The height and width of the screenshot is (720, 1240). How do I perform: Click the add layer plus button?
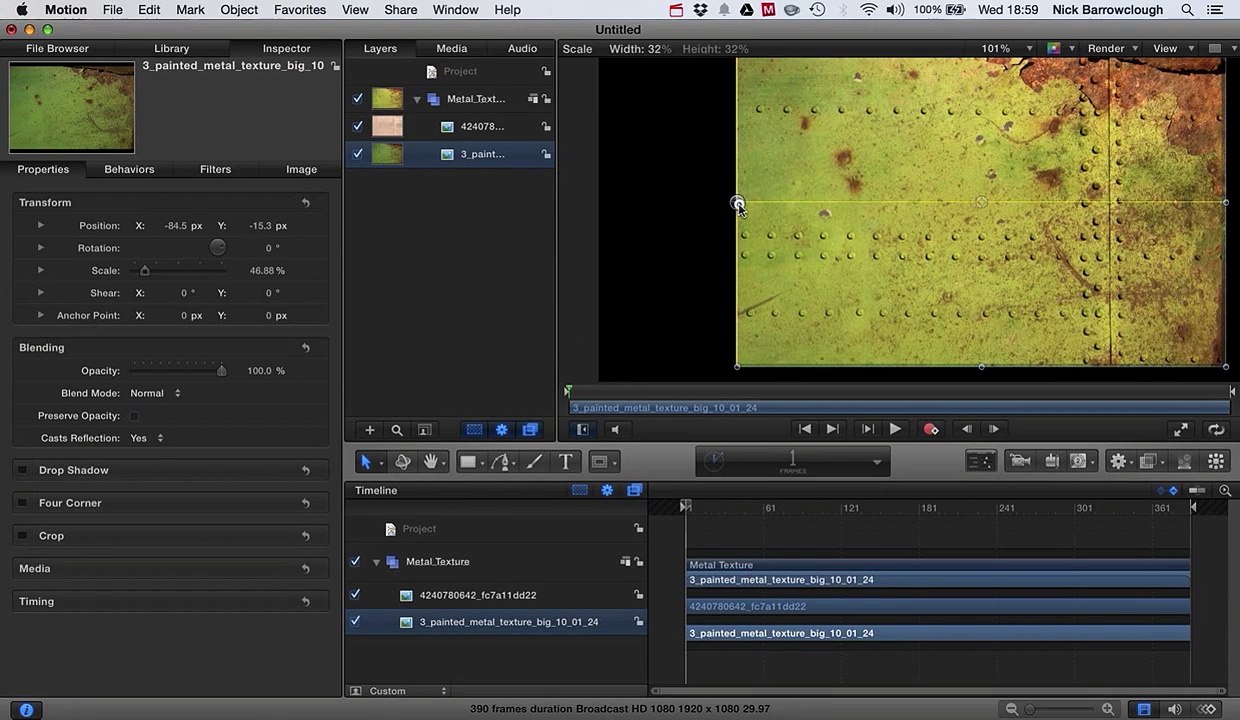point(369,430)
